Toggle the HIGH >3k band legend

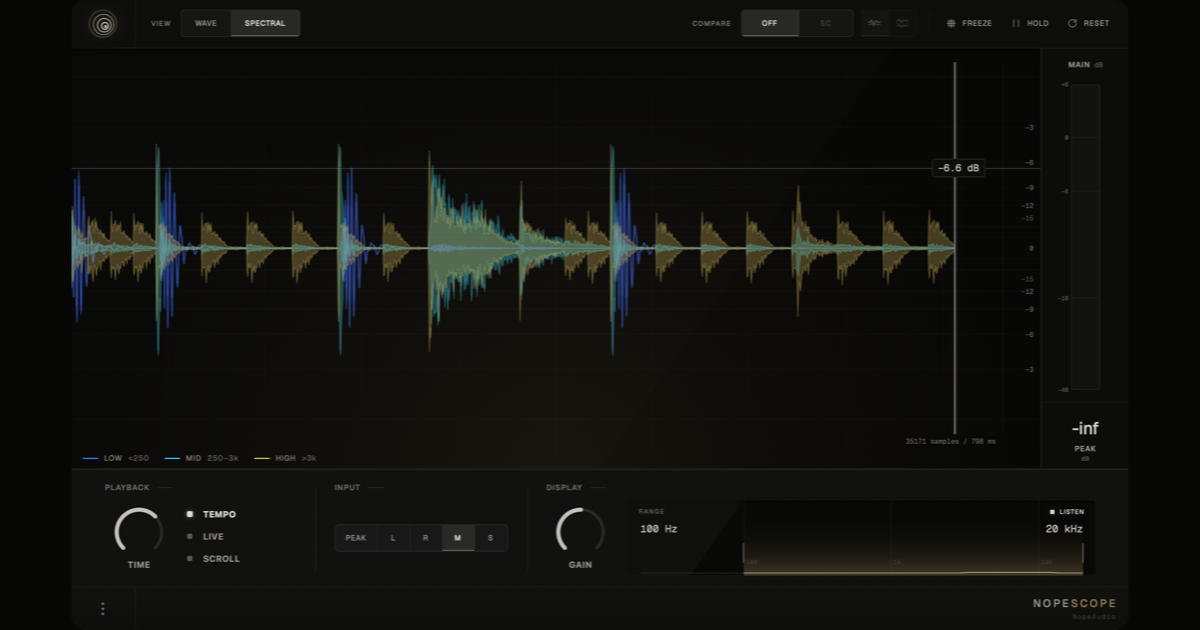click(285, 458)
